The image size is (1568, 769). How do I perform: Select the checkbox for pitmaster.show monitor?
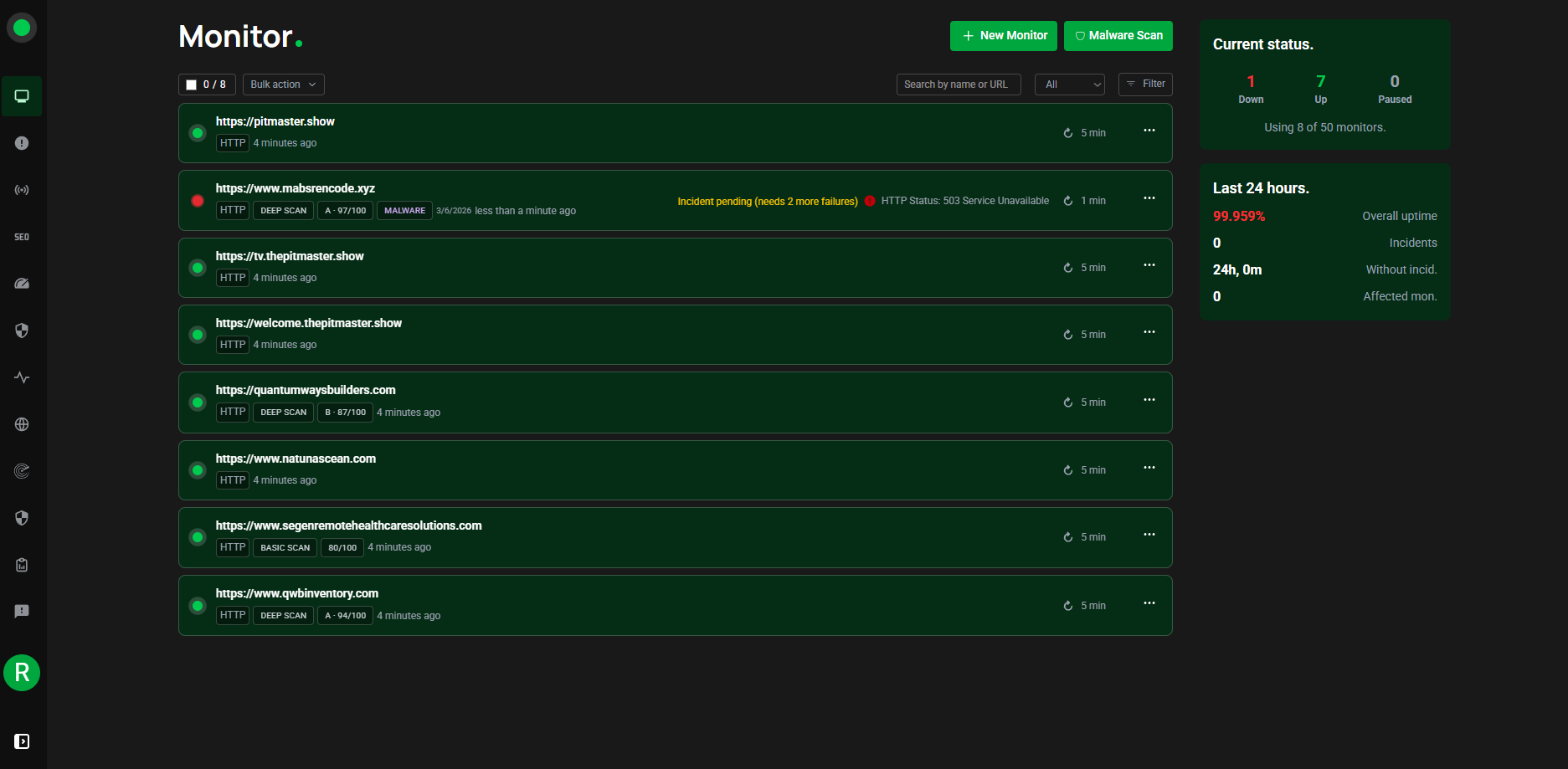click(198, 133)
